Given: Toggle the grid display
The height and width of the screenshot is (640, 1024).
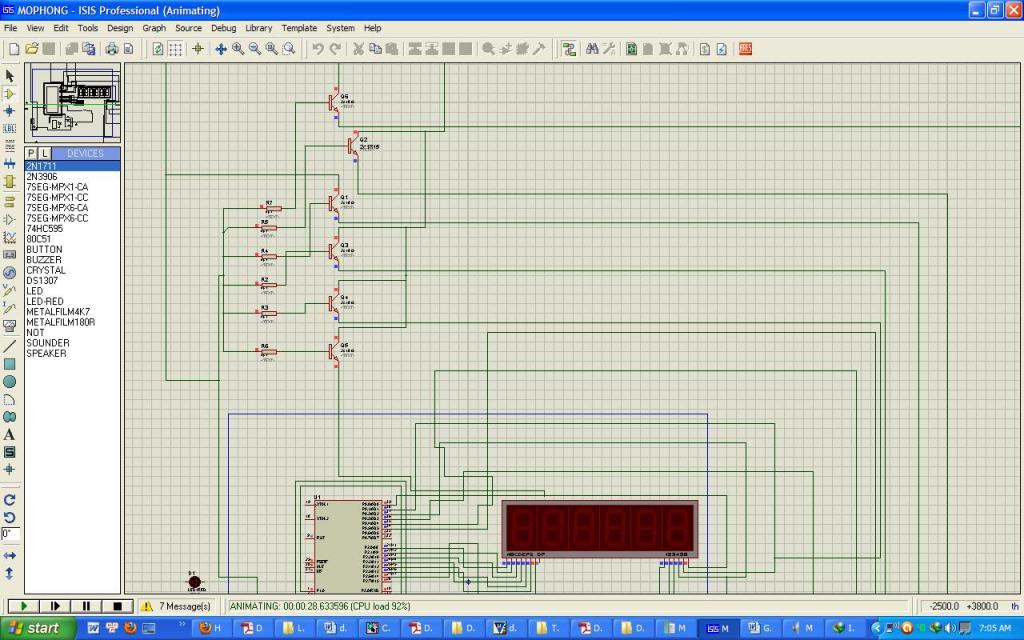Looking at the screenshot, I should click(x=175, y=48).
